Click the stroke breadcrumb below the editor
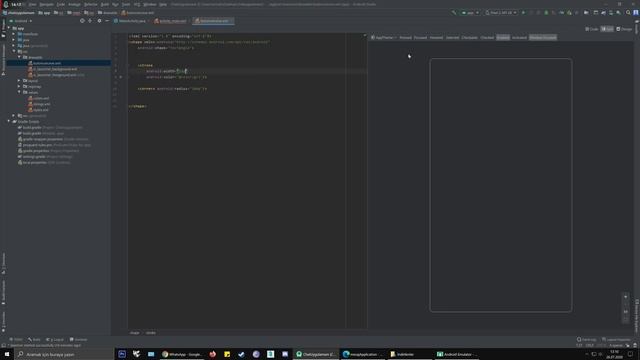640x360 pixels. click(151, 333)
